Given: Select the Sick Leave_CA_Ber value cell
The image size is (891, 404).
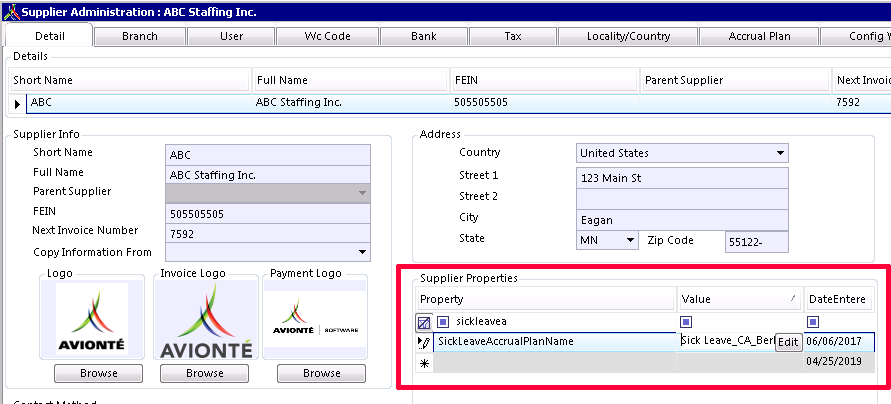Looking at the screenshot, I should pyautogui.click(x=727, y=341).
